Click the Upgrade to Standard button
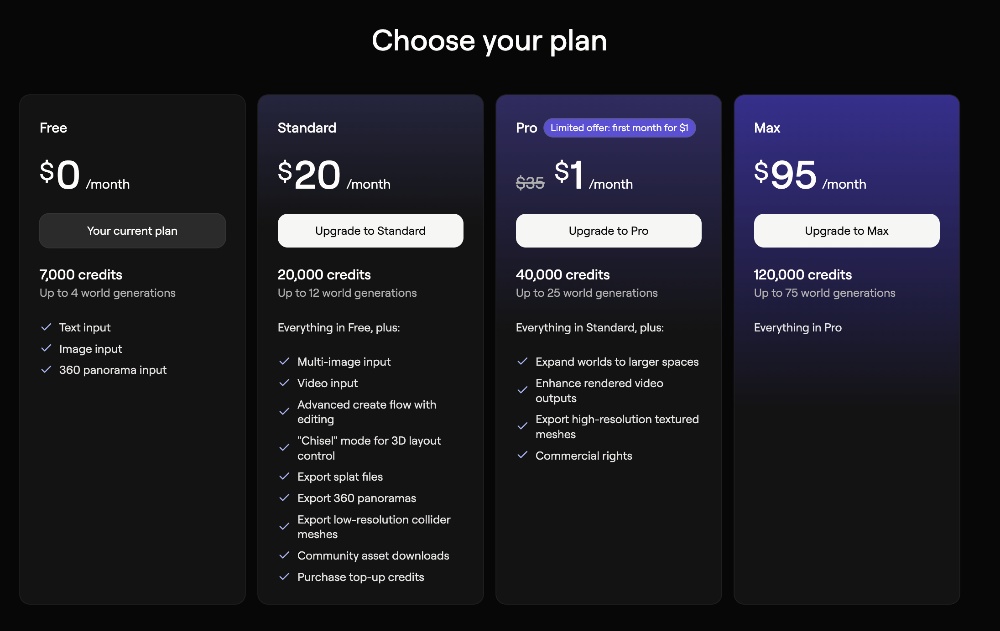 (370, 231)
